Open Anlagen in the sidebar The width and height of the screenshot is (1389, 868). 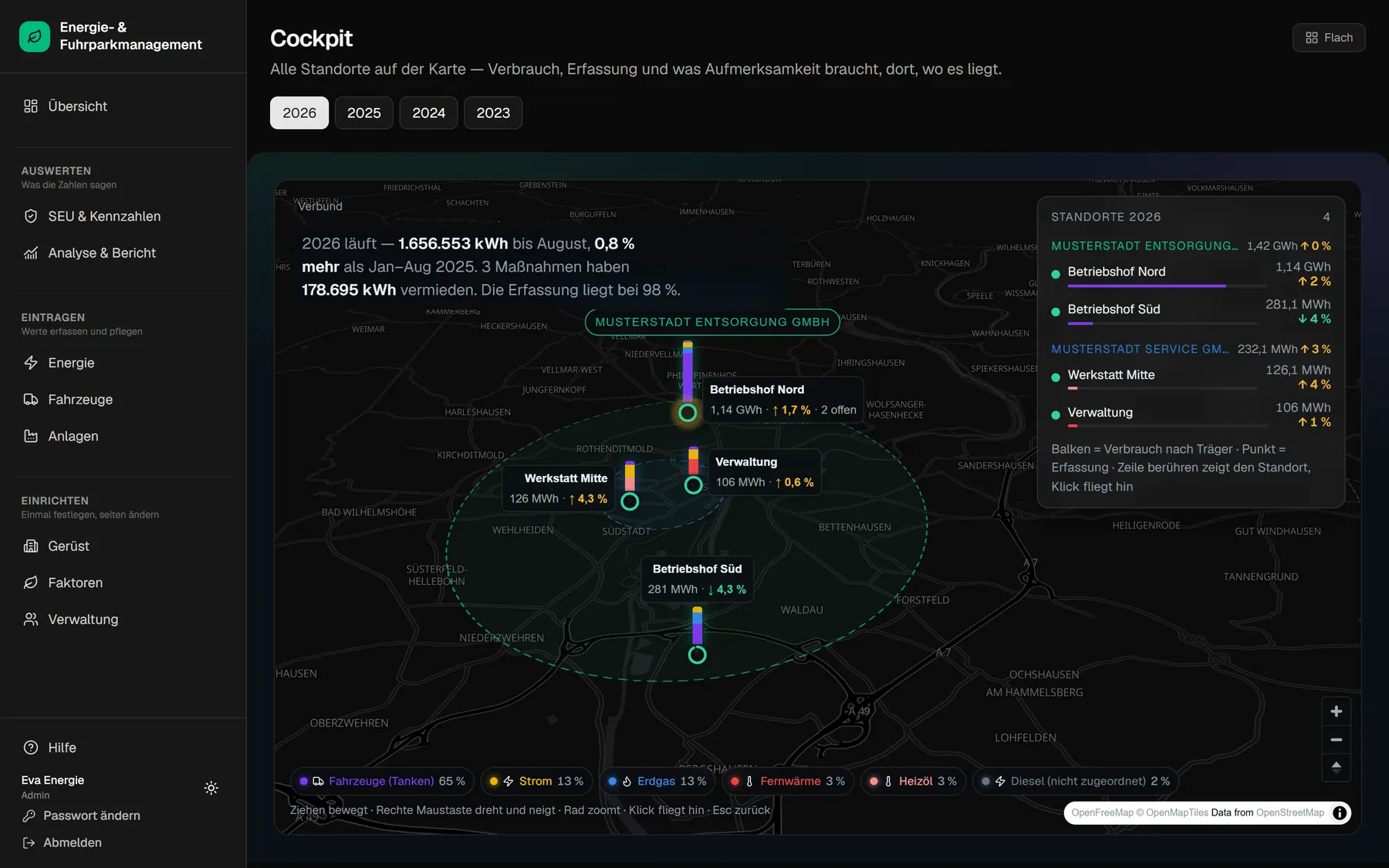[123, 437]
